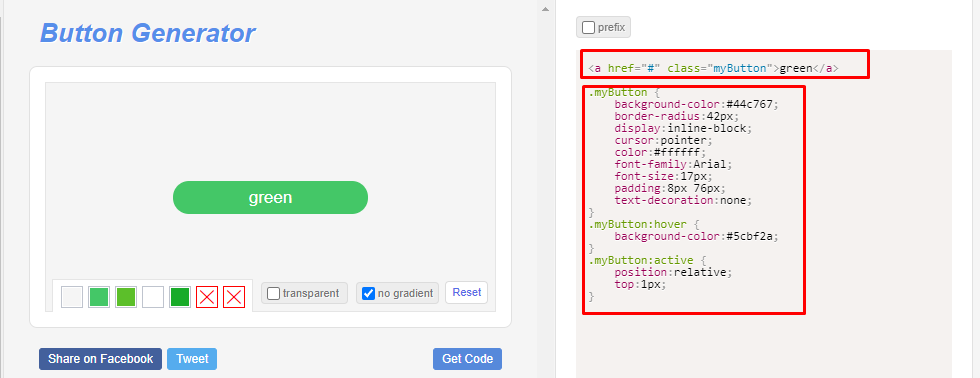Click the text-decoration:none line
The image size is (980, 378).
pos(683,201)
